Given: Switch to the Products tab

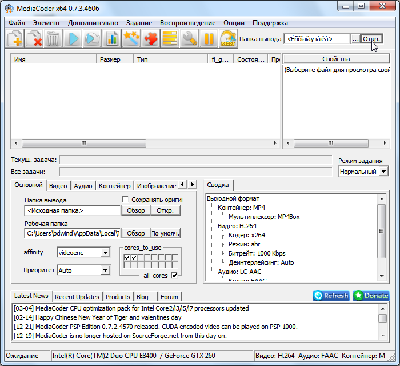Looking at the screenshot, I should pos(118,297).
